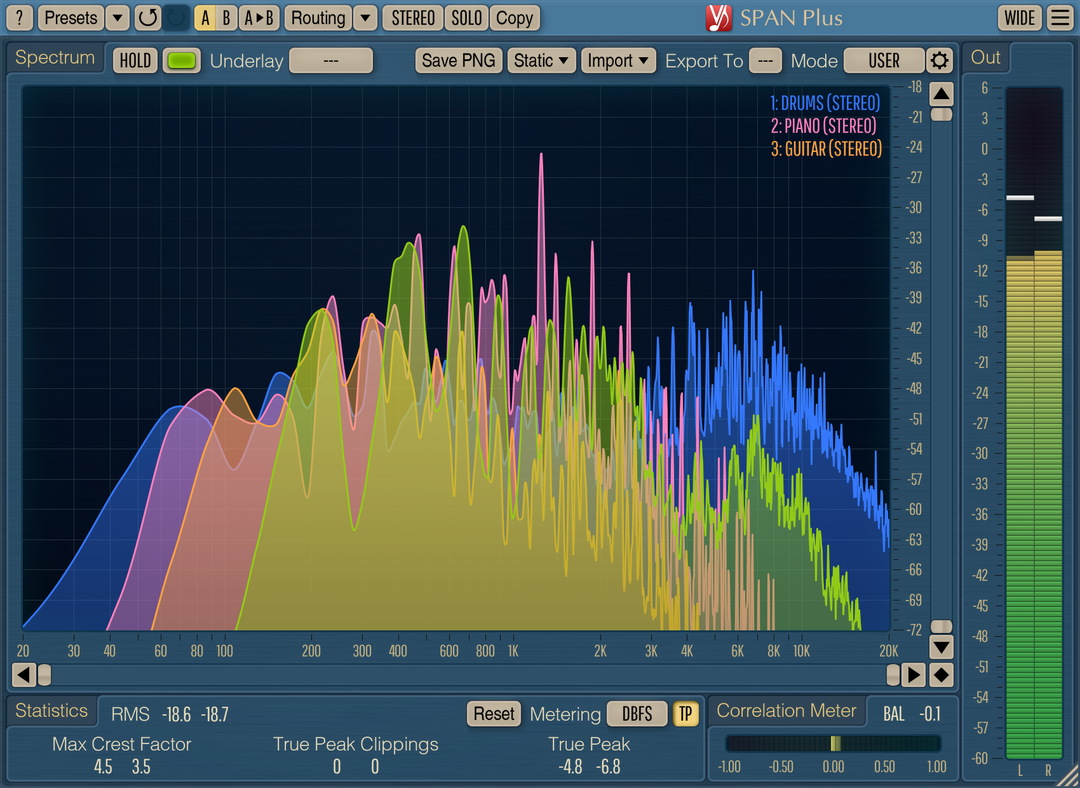Enable HOLD on the spectrum display
Image resolution: width=1080 pixels, height=788 pixels.
[x=134, y=60]
